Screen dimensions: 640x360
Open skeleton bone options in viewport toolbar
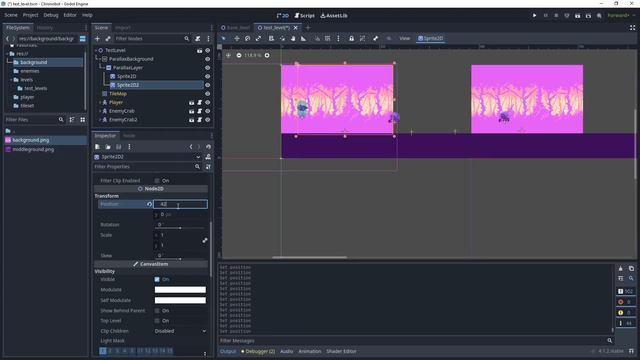click(x=376, y=38)
